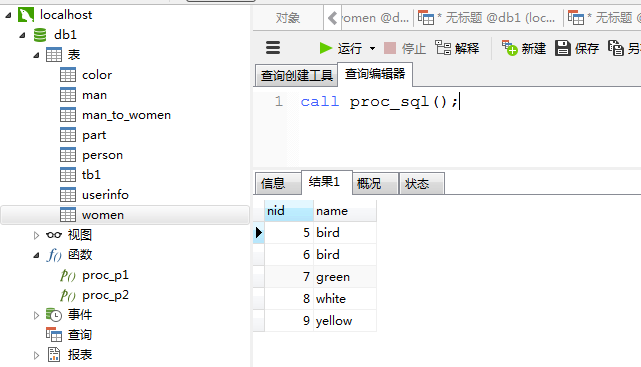Click the 函数 functions f() icon
Viewport: 641px width, 367px height.
point(54,255)
